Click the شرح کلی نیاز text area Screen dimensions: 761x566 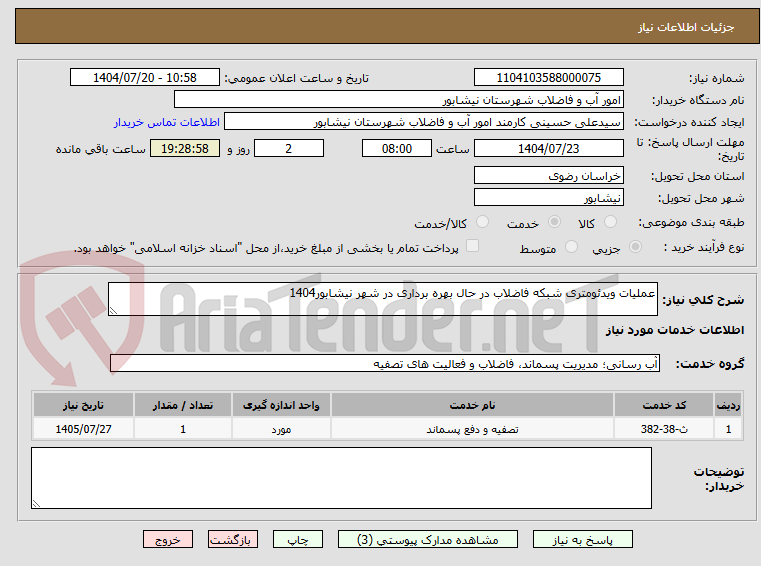tap(382, 299)
